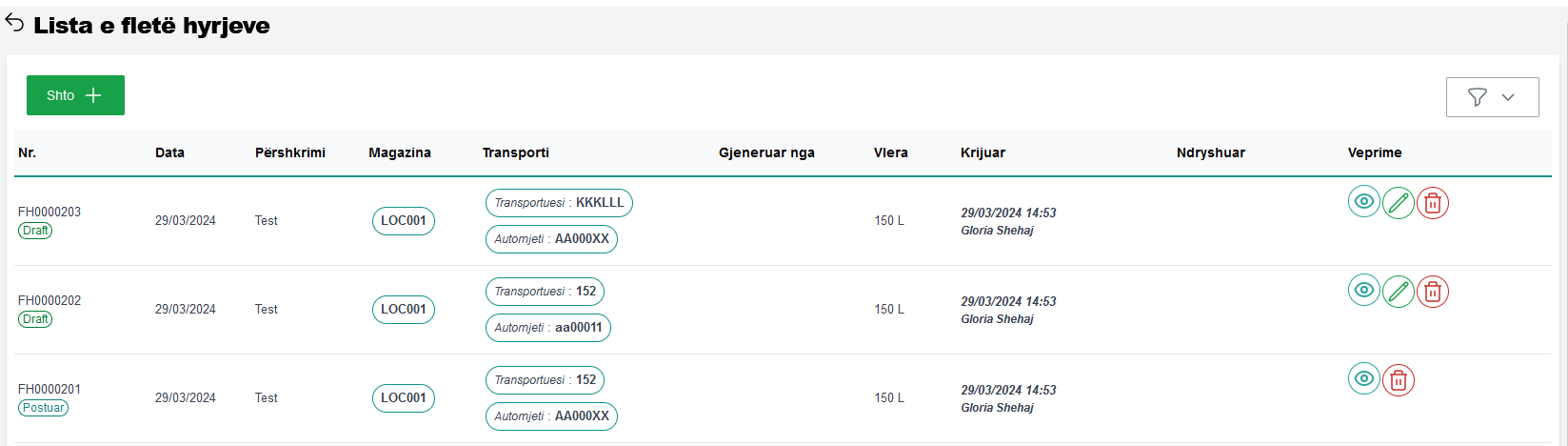
Task: Click the Transportuesi KKKLLL tag
Action: [559, 203]
